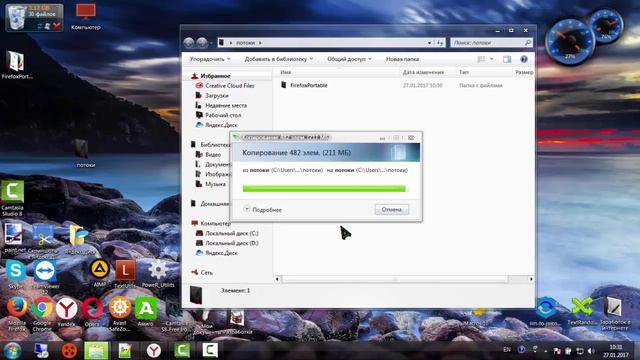Select the Yandex browser desktop icon

point(66,312)
